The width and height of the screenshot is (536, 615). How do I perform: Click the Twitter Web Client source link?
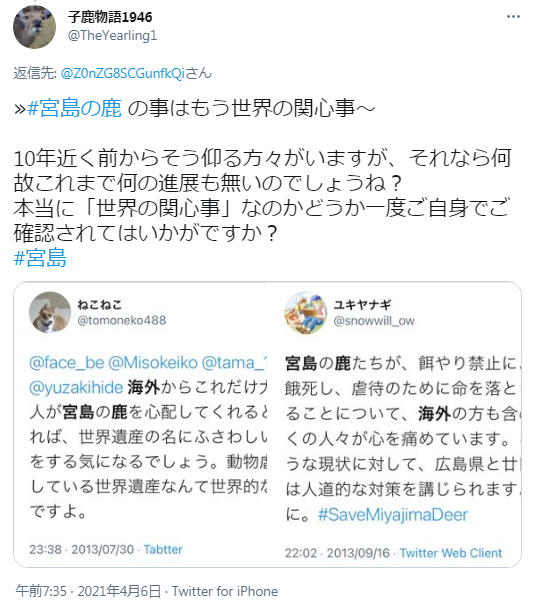(451, 553)
